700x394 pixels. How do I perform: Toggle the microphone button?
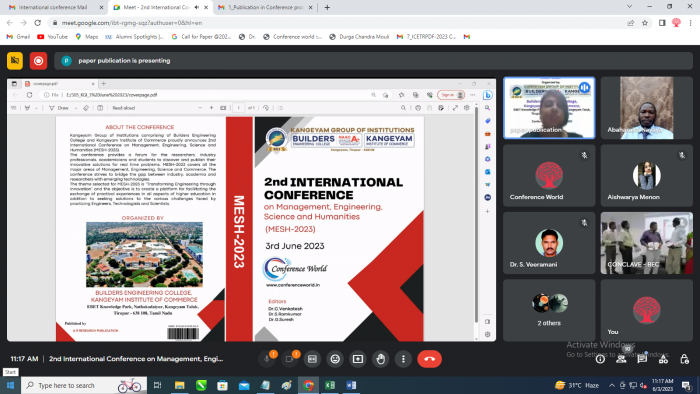pos(267,359)
